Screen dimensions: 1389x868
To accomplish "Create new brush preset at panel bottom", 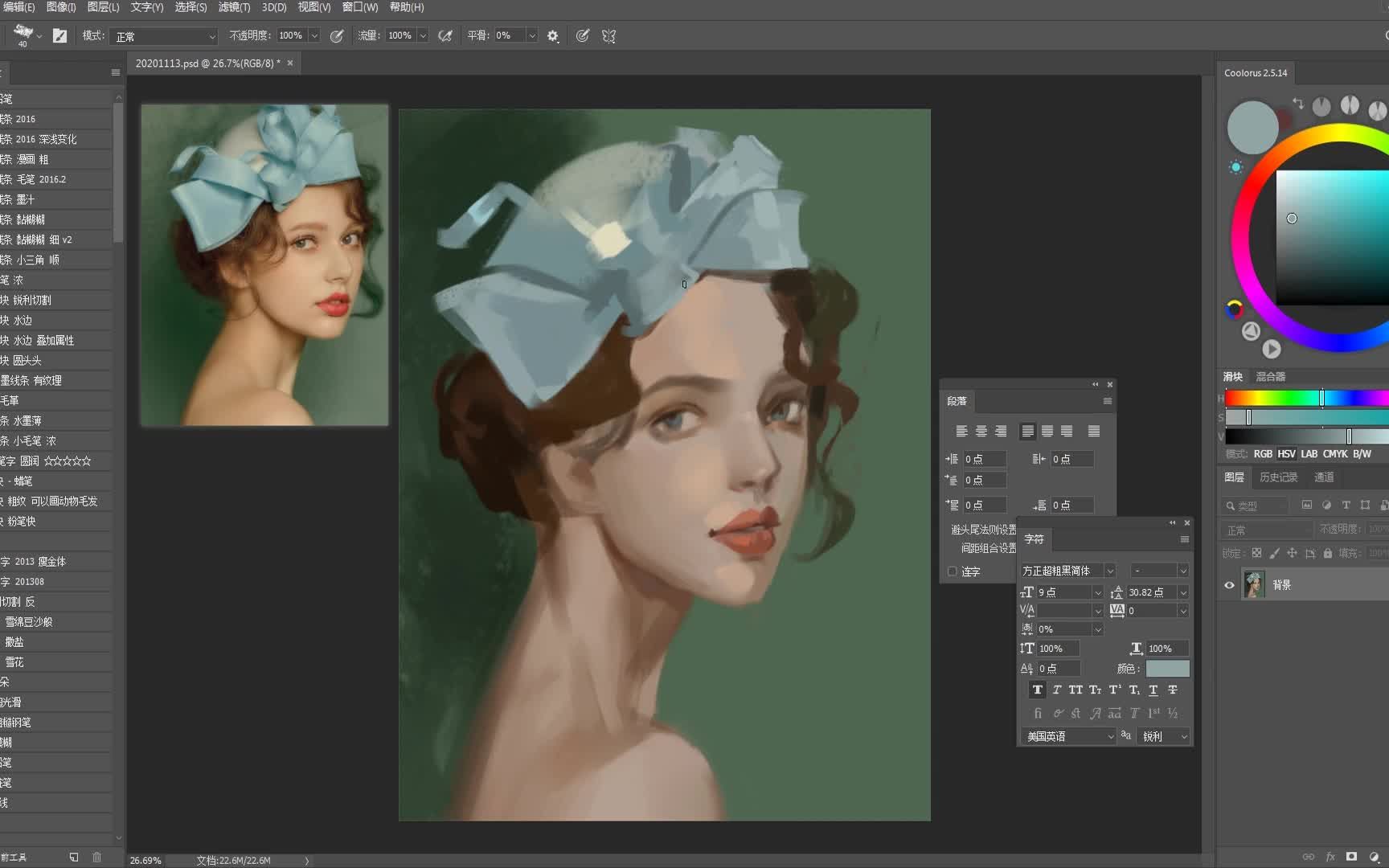I will 74,857.
